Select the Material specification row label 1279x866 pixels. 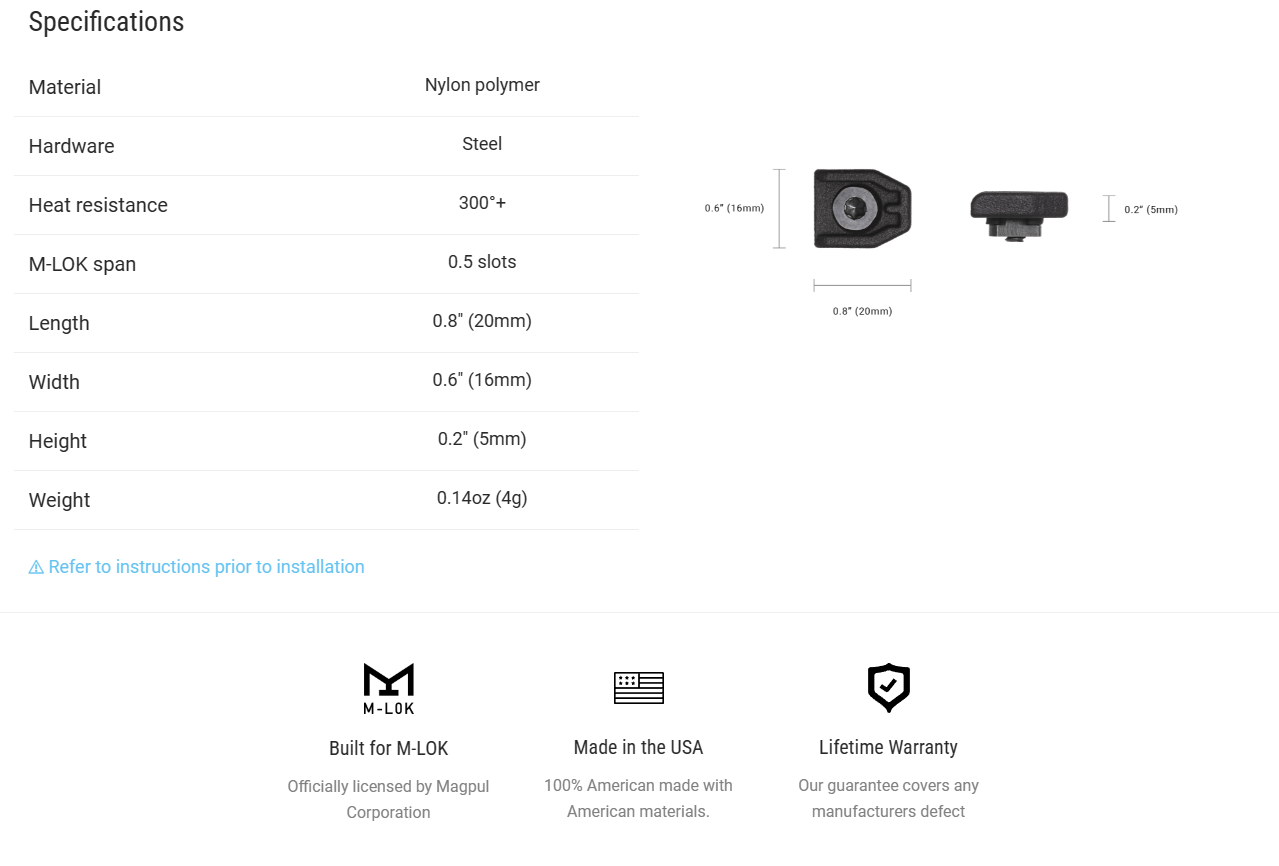click(65, 87)
